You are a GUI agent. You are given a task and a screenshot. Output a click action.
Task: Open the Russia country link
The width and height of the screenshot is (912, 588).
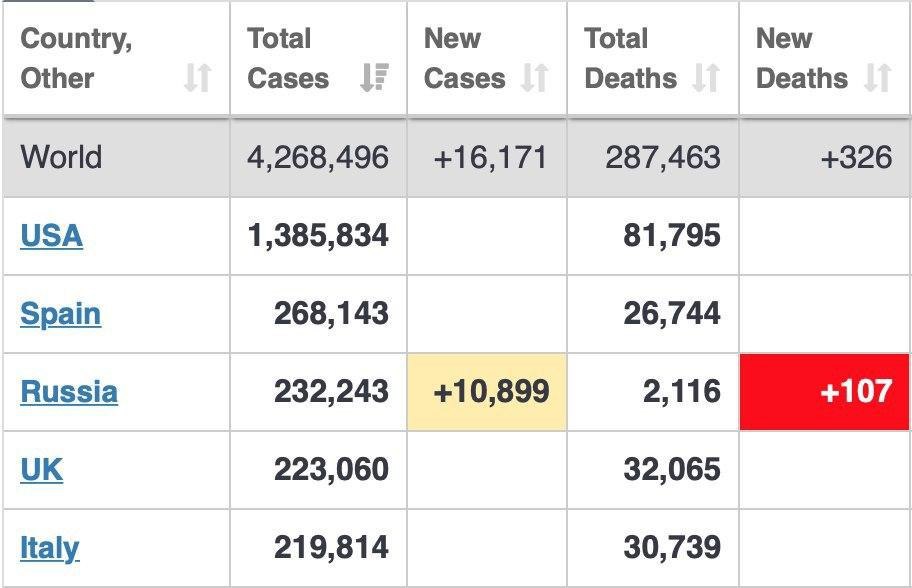(68, 391)
